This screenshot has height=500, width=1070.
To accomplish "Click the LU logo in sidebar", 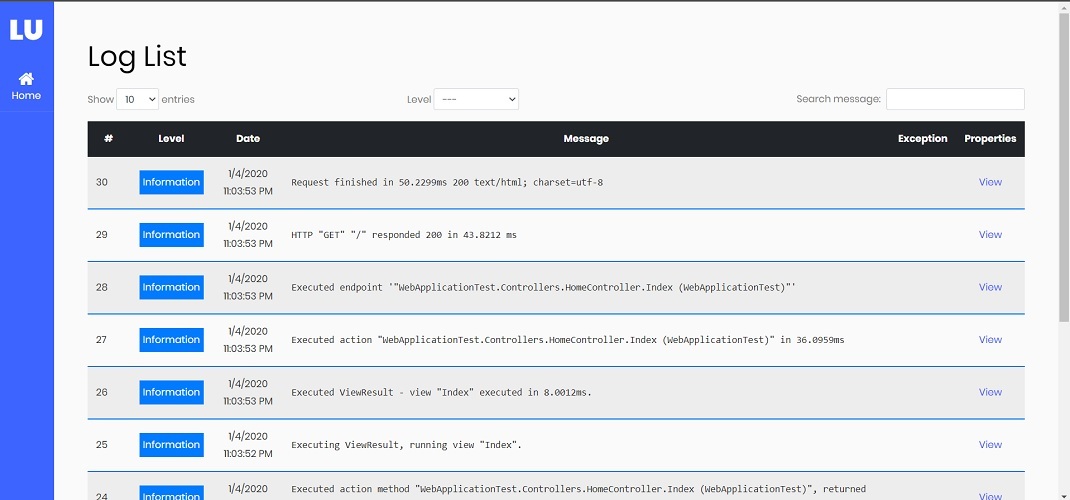I will pos(26,29).
